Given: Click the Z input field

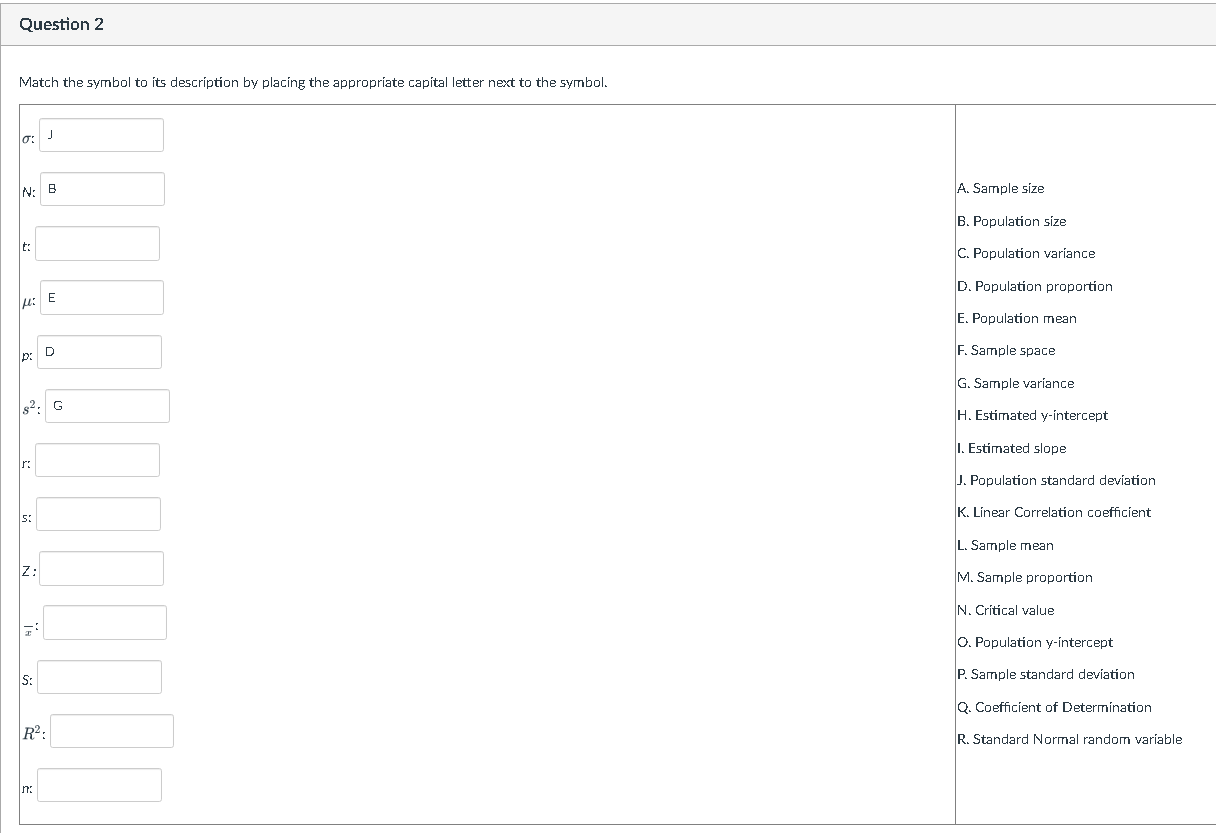Looking at the screenshot, I should tap(102, 568).
